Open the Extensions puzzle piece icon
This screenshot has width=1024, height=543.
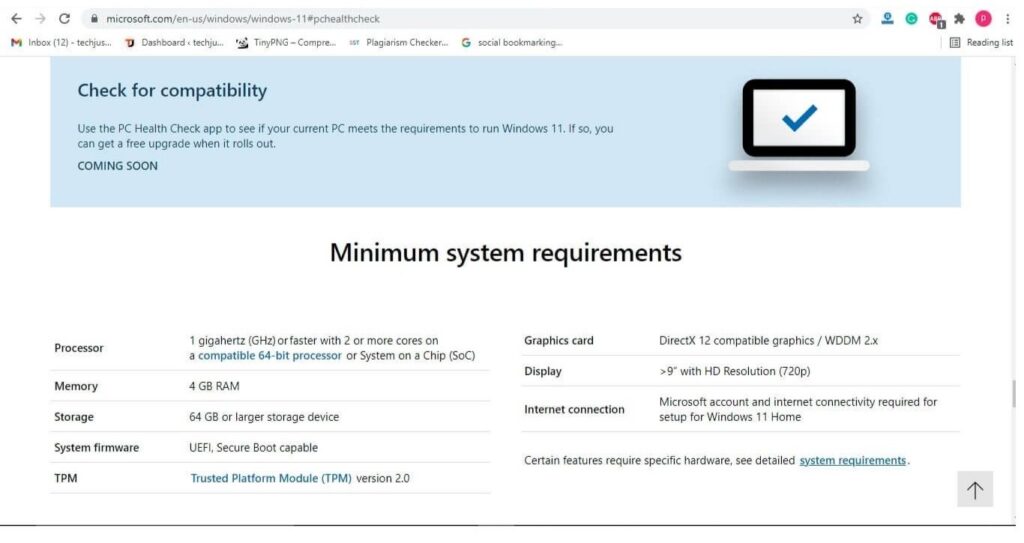point(960,18)
